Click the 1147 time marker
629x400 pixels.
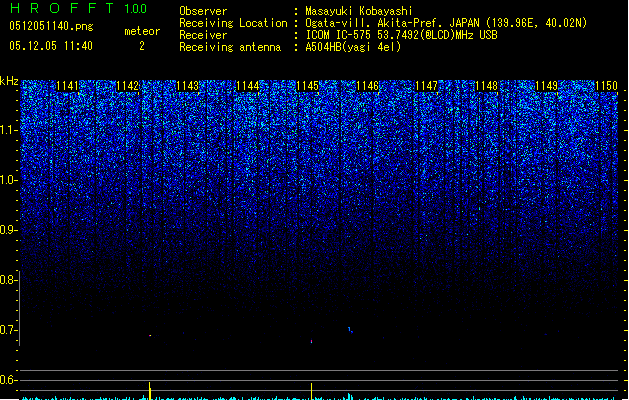(x=426, y=86)
